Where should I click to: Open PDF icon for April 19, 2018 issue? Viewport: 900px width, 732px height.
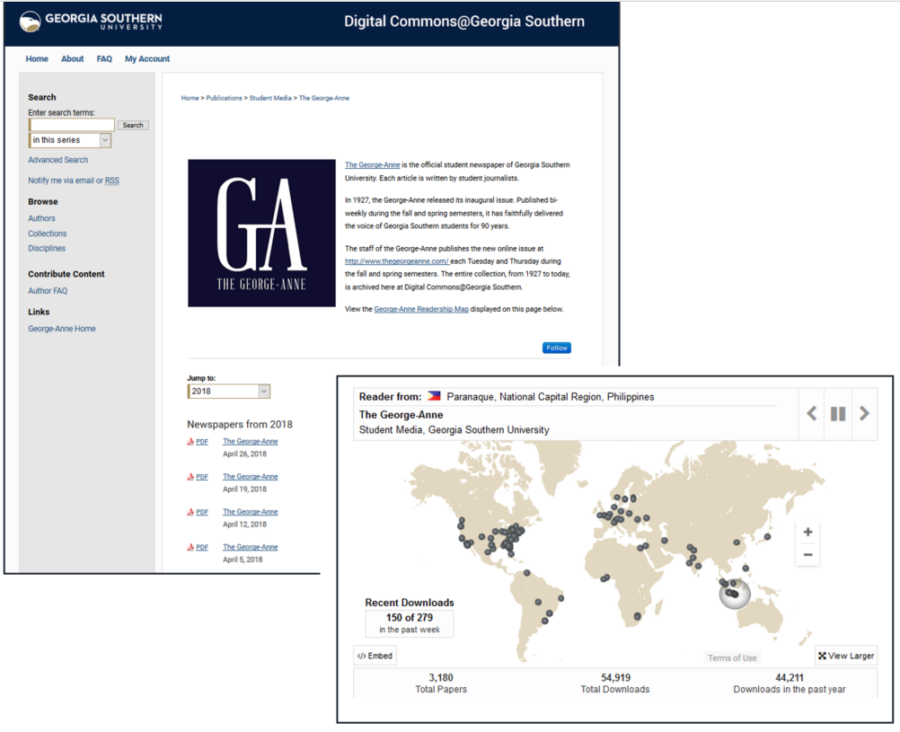click(190, 477)
